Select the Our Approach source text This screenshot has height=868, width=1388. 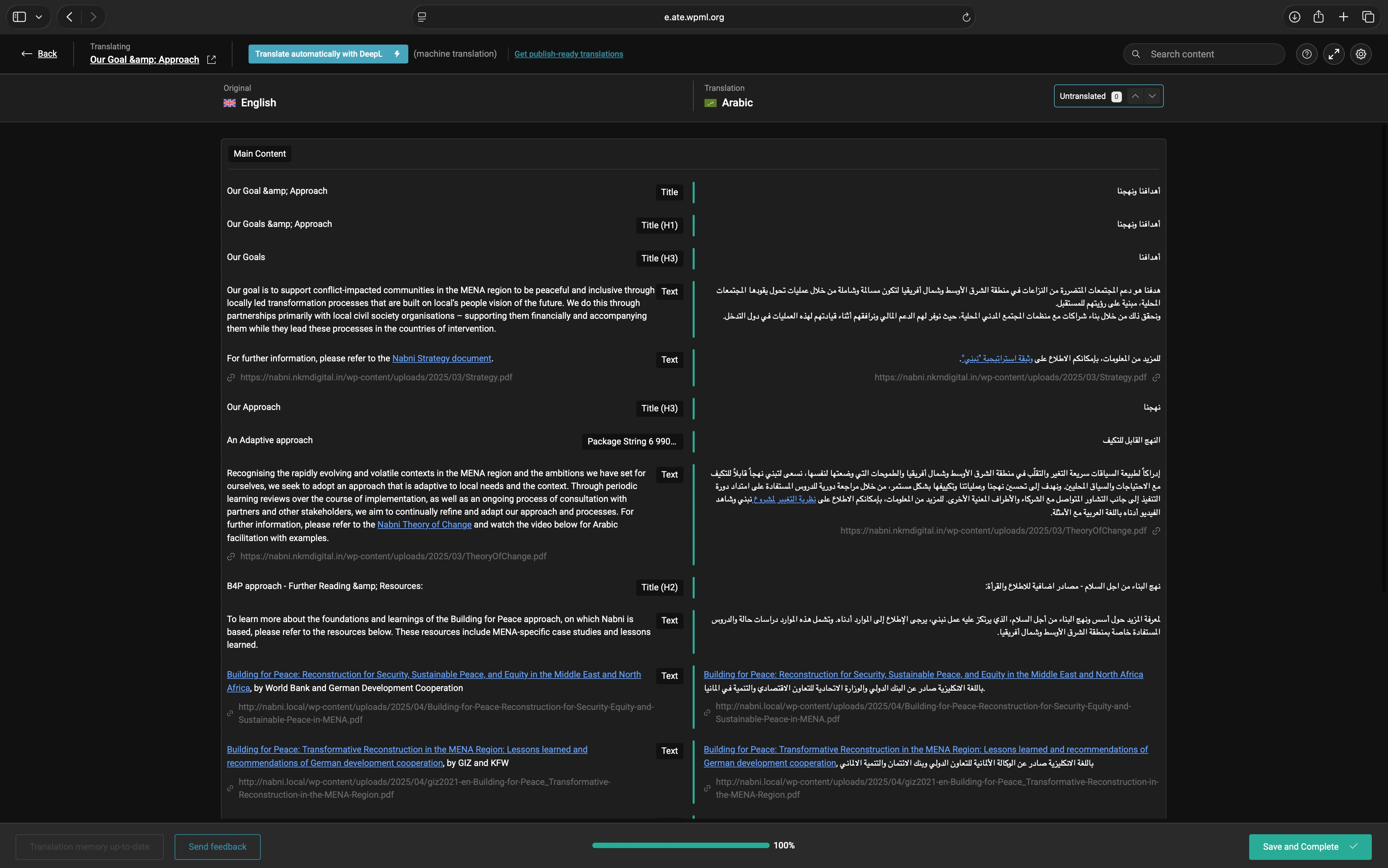[253, 407]
